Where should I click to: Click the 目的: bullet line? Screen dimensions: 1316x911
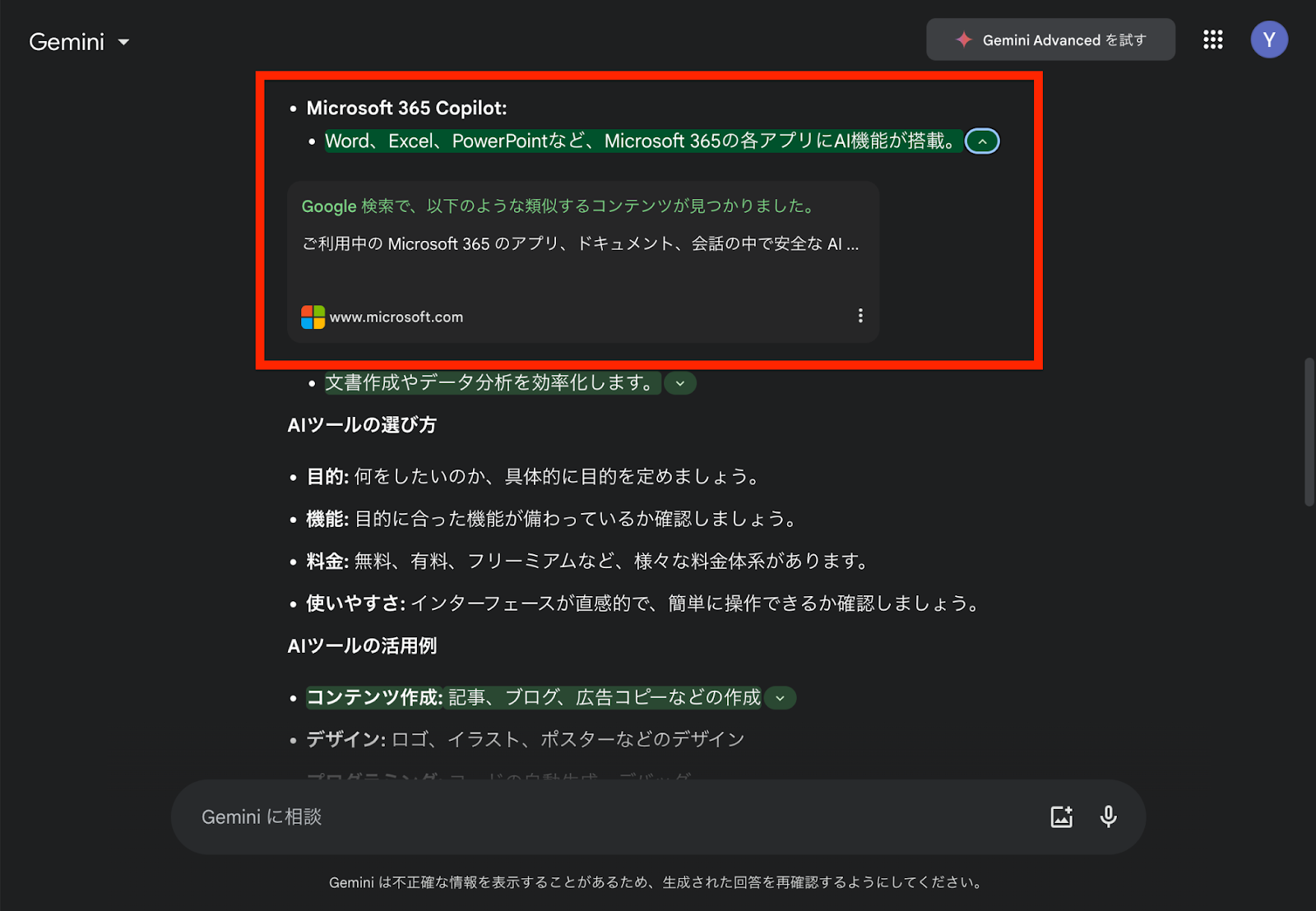point(535,477)
